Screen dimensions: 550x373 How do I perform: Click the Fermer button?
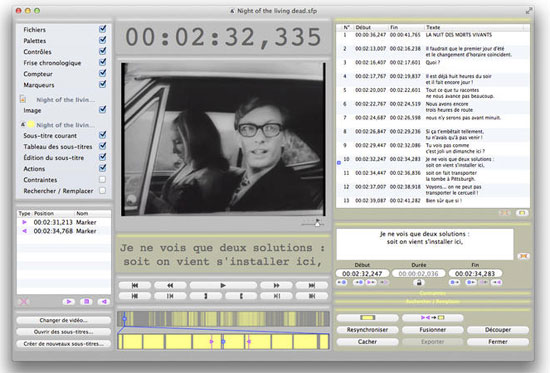pyautogui.click(x=498, y=342)
